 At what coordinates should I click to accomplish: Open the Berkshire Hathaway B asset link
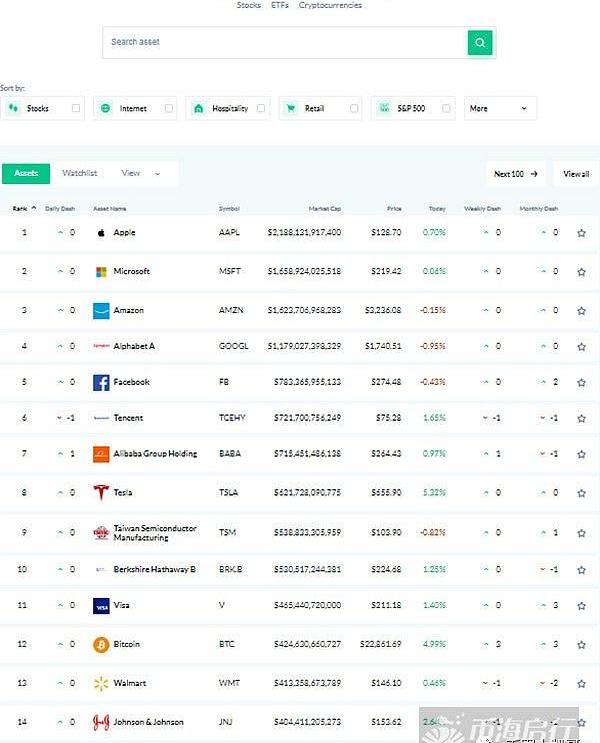pos(155,569)
